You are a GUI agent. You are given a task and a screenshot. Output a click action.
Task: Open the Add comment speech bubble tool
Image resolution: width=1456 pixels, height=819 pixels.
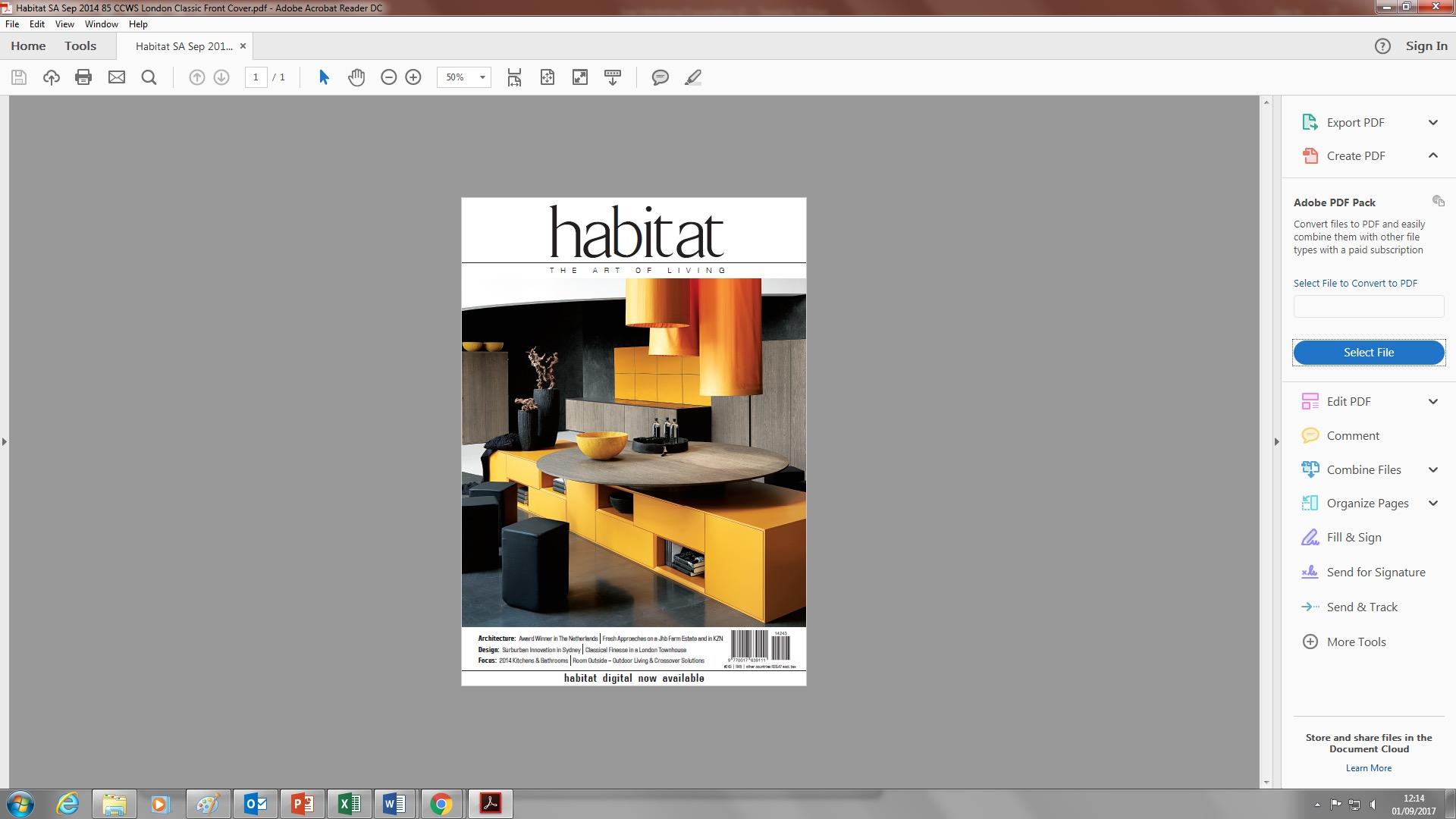pyautogui.click(x=660, y=77)
